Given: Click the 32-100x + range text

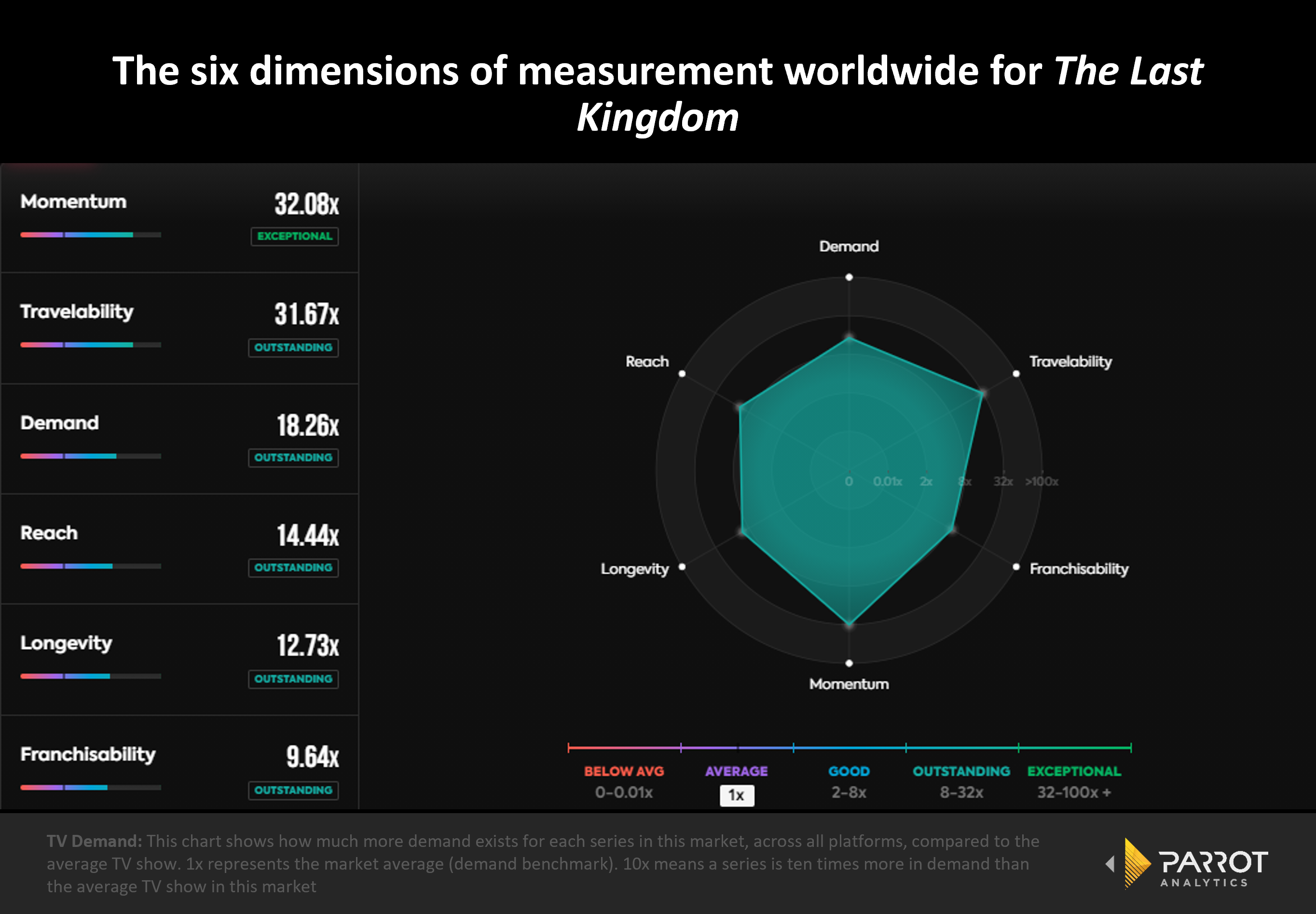Looking at the screenshot, I should coord(1074,792).
